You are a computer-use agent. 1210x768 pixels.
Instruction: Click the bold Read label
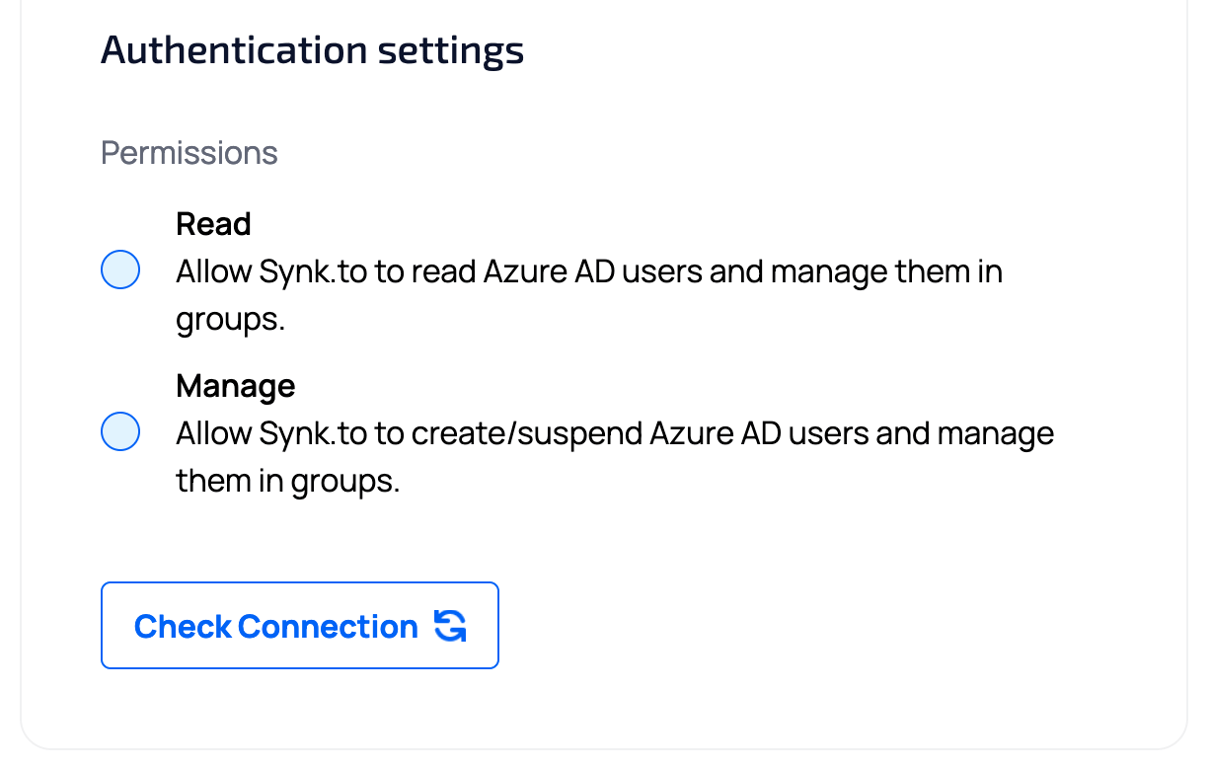click(x=213, y=224)
